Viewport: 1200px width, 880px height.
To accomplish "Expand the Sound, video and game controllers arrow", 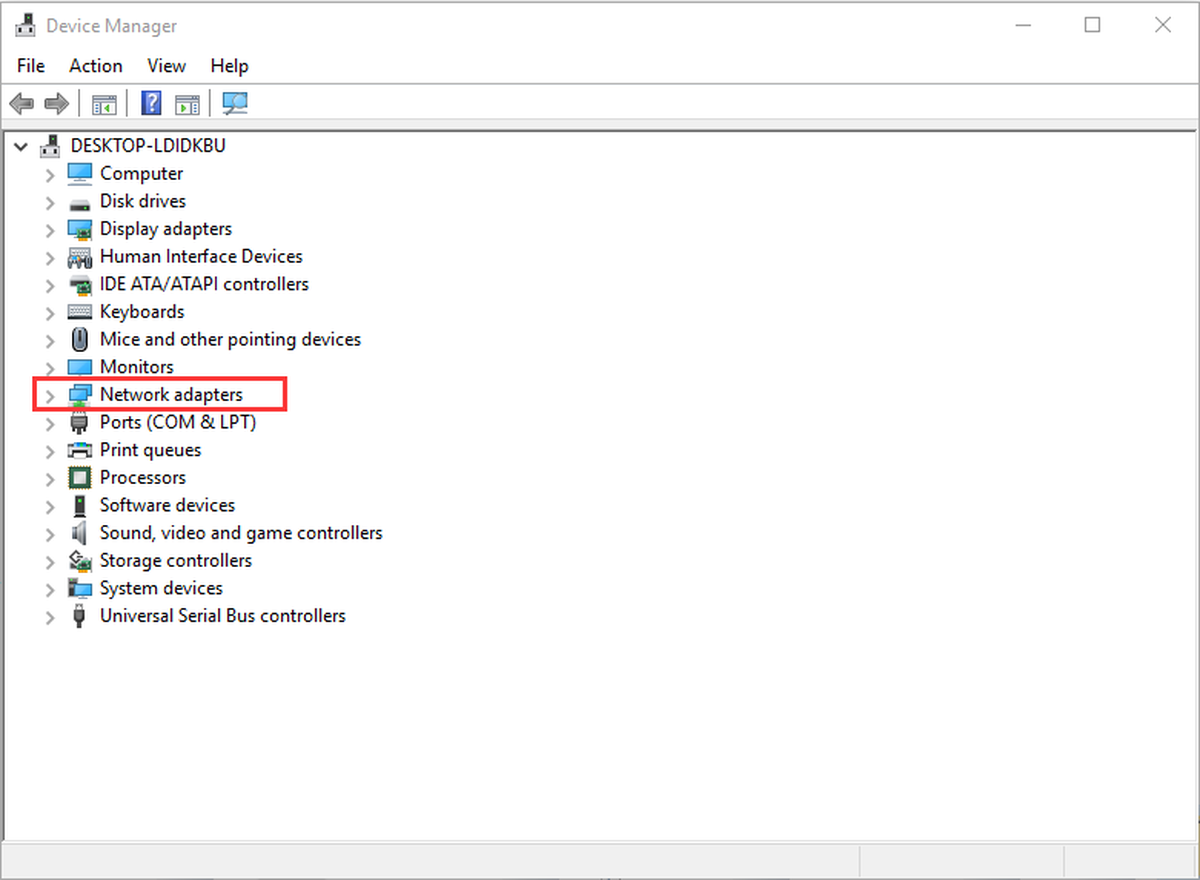I will coord(50,534).
